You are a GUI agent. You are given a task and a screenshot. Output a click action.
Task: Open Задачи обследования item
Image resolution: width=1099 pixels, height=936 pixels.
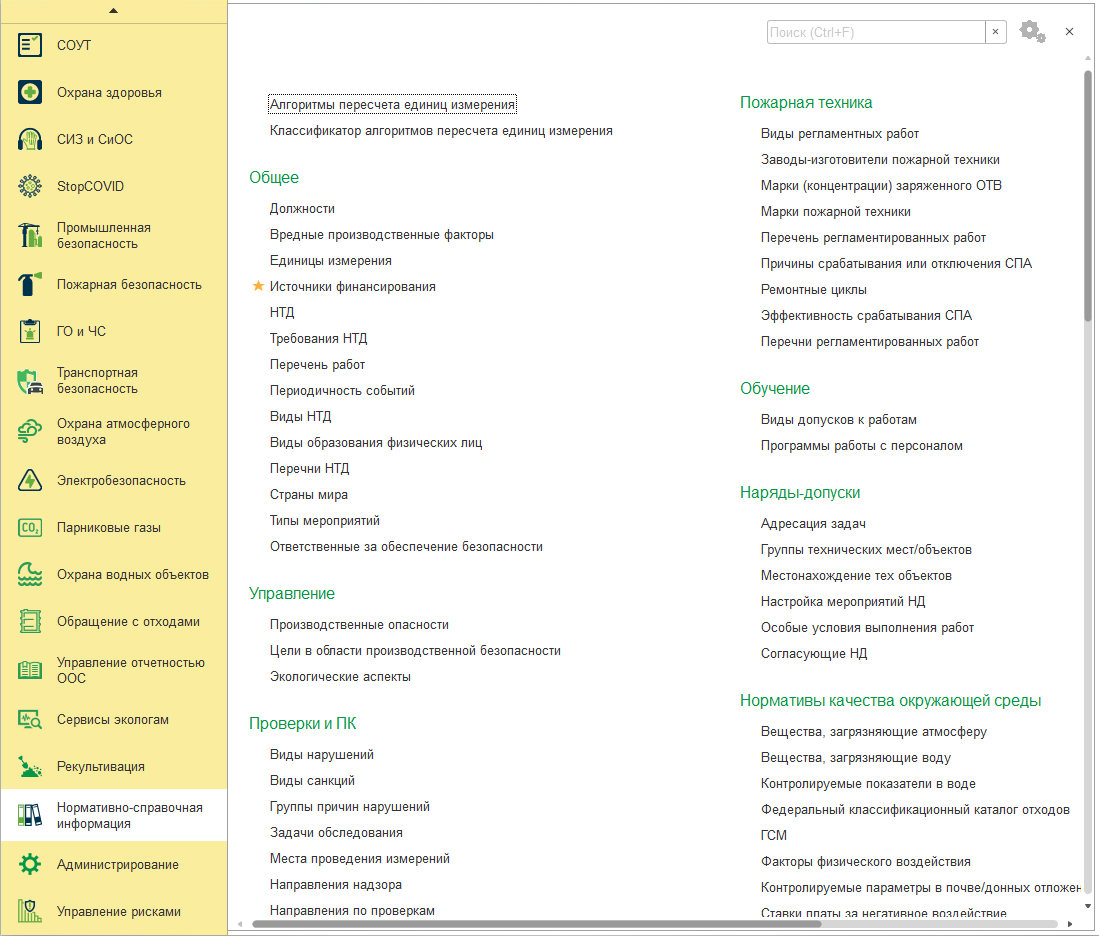336,832
